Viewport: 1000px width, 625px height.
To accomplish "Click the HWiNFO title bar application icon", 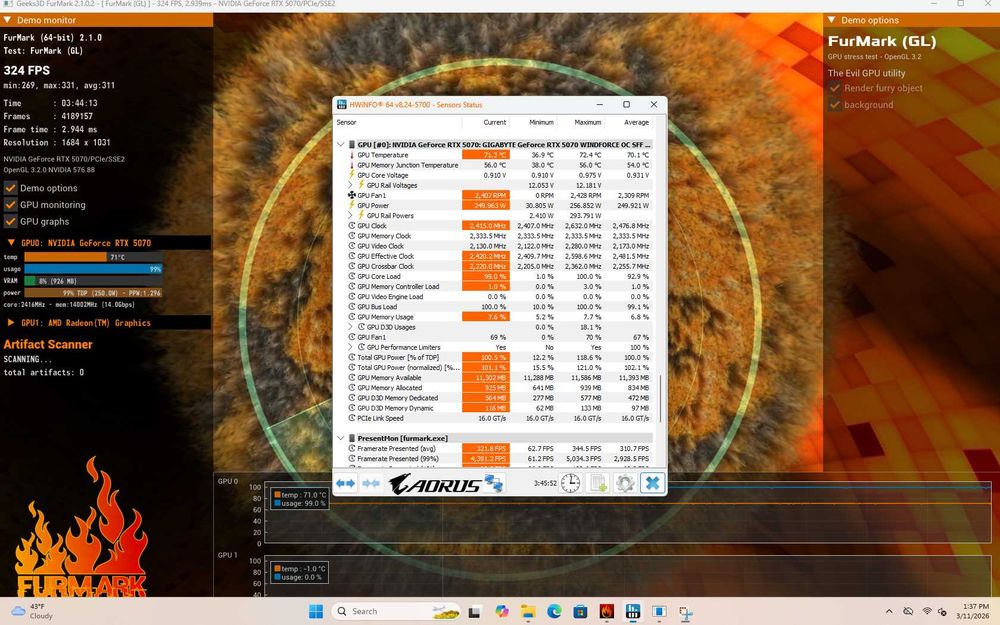I will point(342,105).
